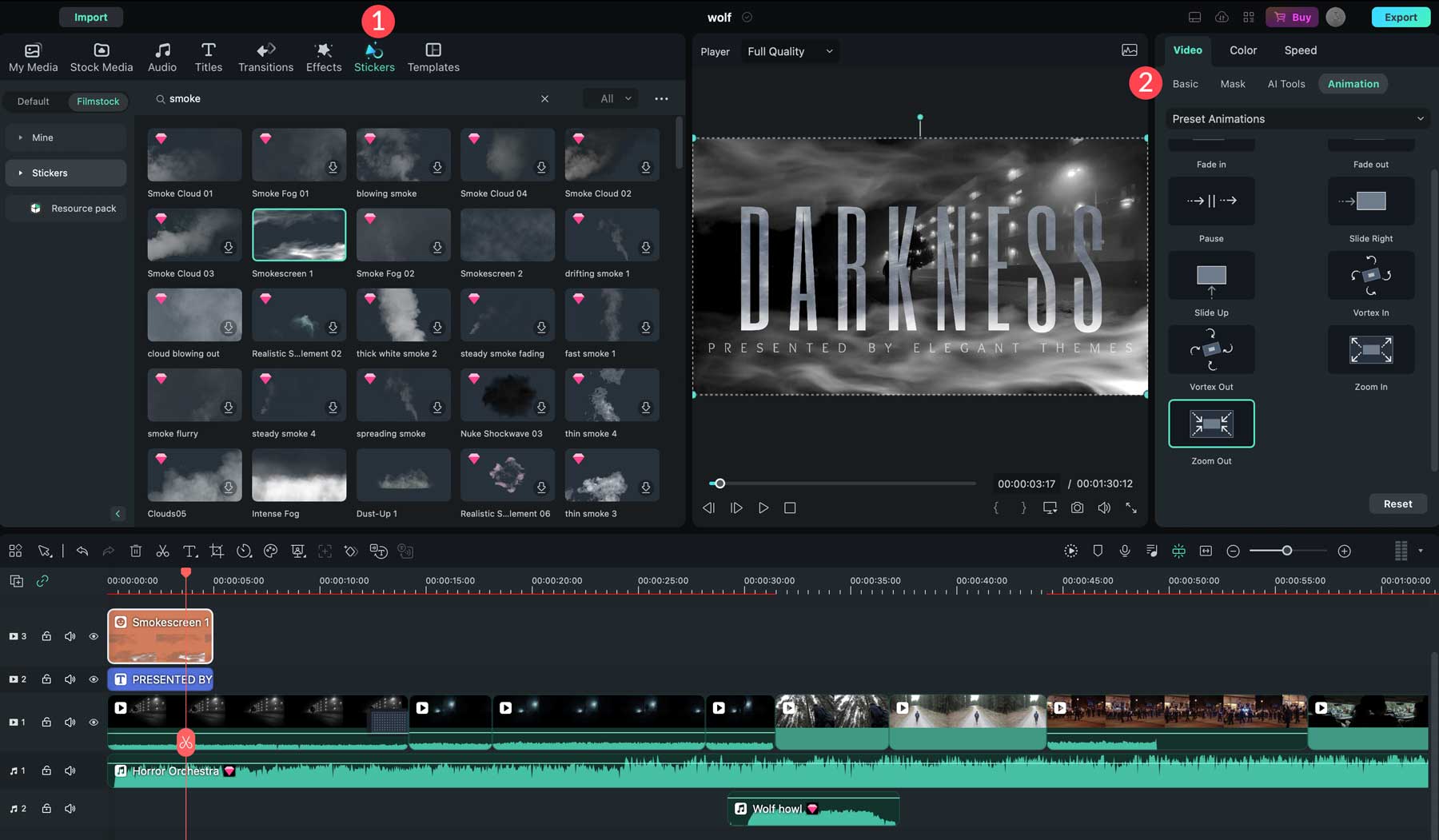Image resolution: width=1439 pixels, height=840 pixels.
Task: Select the Intense Fog sticker thumbnail
Action: point(299,476)
